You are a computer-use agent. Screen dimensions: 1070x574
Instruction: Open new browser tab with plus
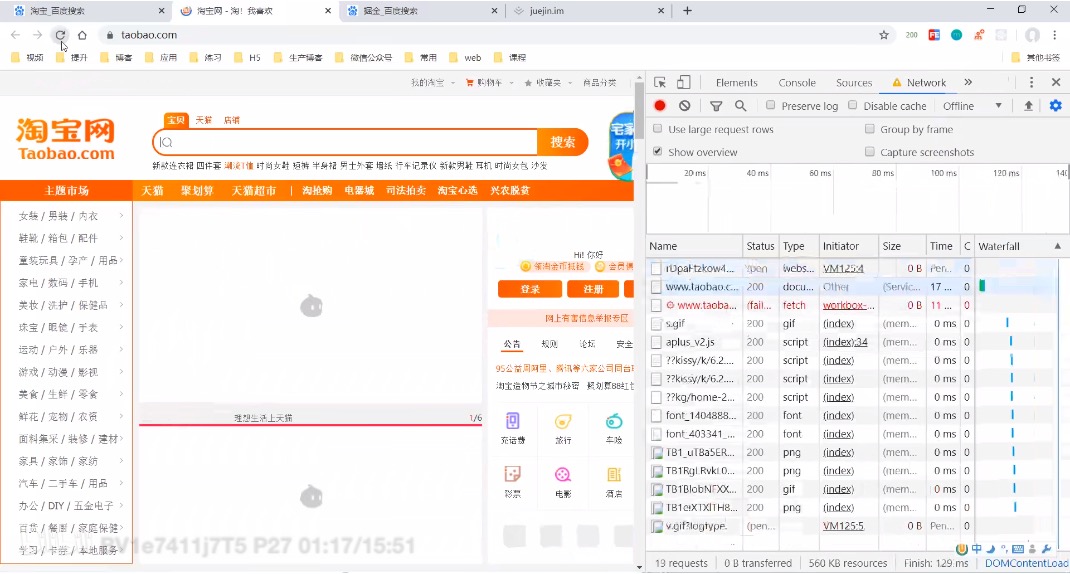pyautogui.click(x=687, y=11)
